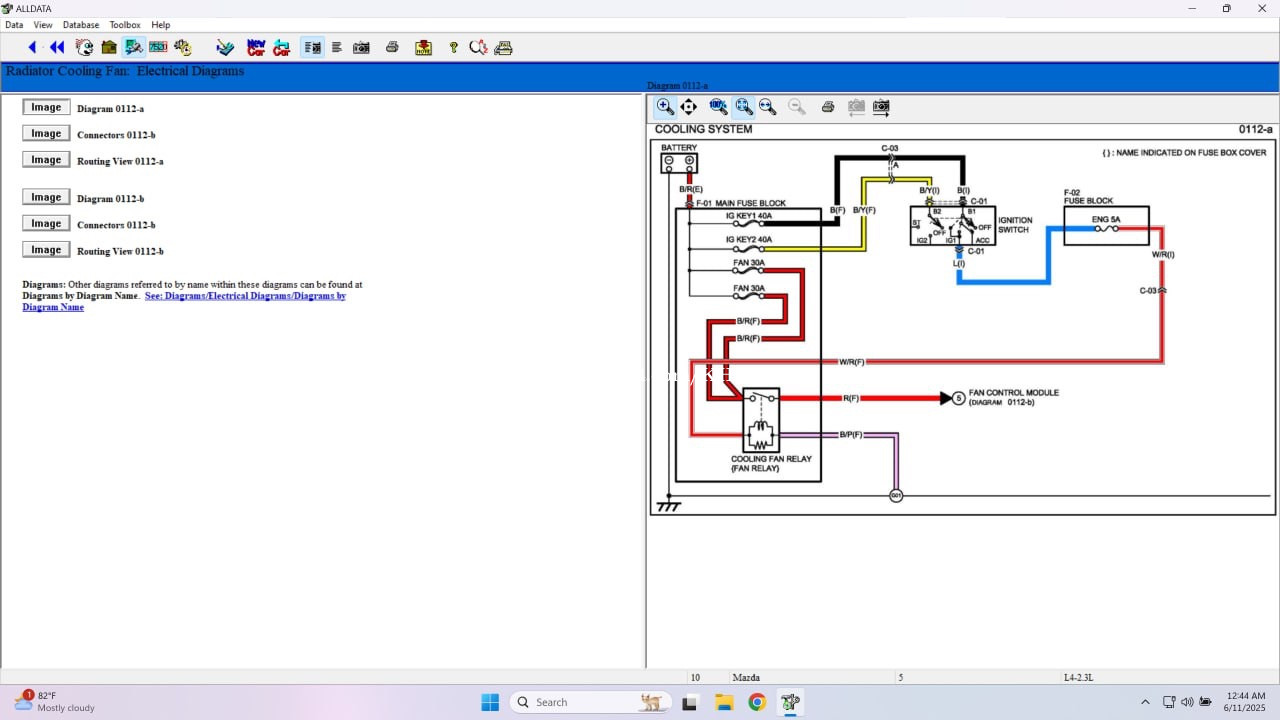This screenshot has width=1280, height=720.
Task: Print the diagram from viewer toolbar
Action: [x=828, y=107]
